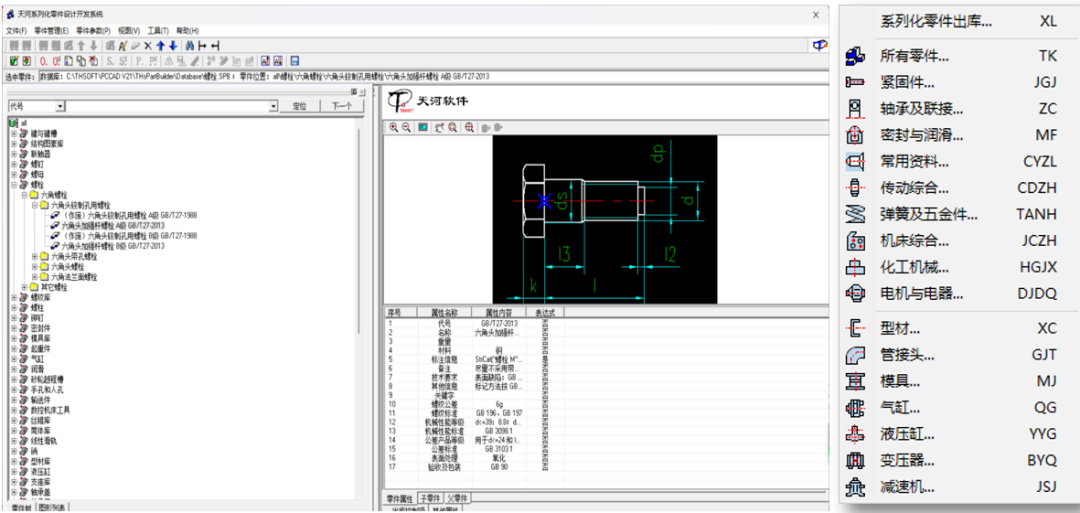Click the 弹簧及五金件 spring icon in menu
The width and height of the screenshot is (1080, 513).
coord(855,214)
